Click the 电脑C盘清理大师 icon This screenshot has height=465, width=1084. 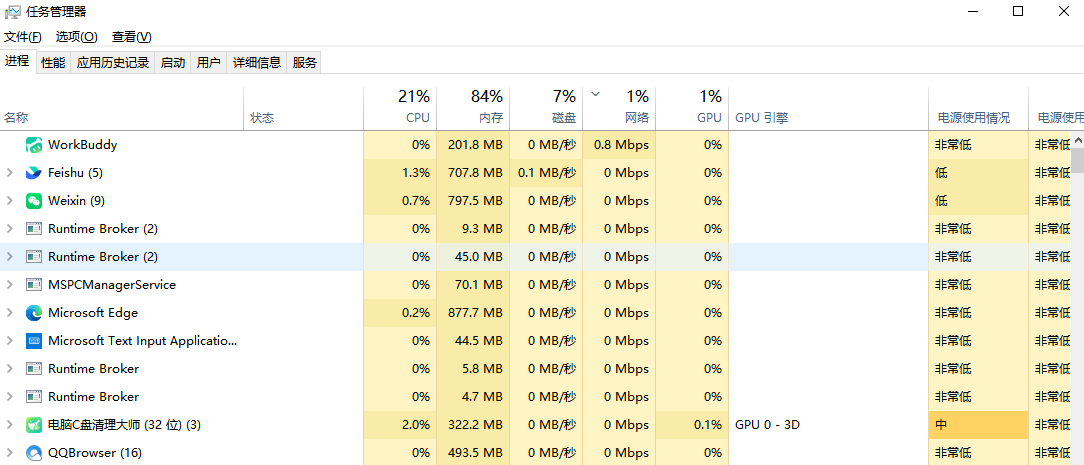34,425
